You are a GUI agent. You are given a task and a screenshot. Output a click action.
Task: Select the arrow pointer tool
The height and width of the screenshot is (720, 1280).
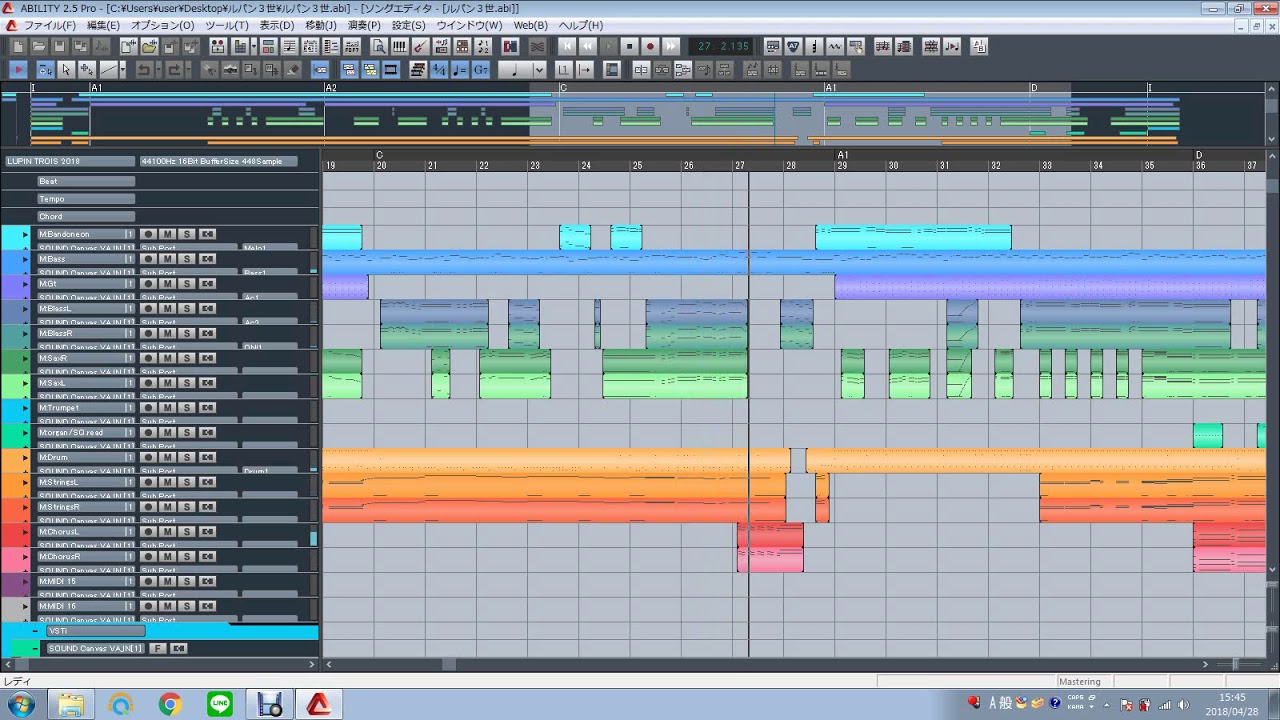coord(66,69)
